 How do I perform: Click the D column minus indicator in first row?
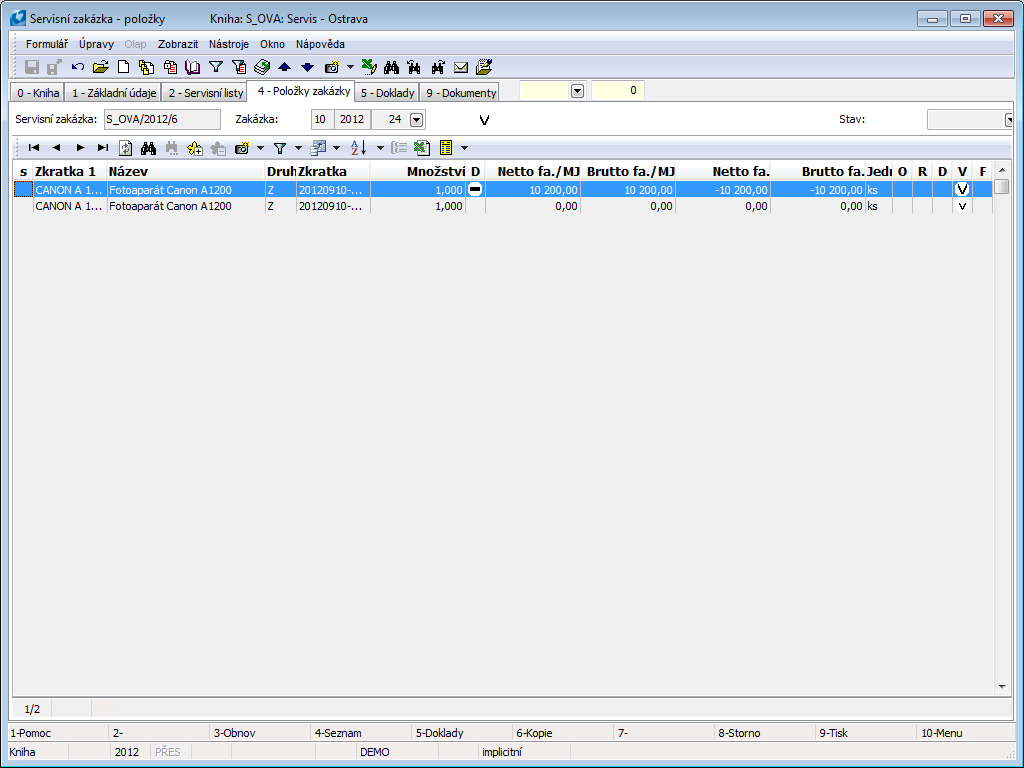(475, 189)
